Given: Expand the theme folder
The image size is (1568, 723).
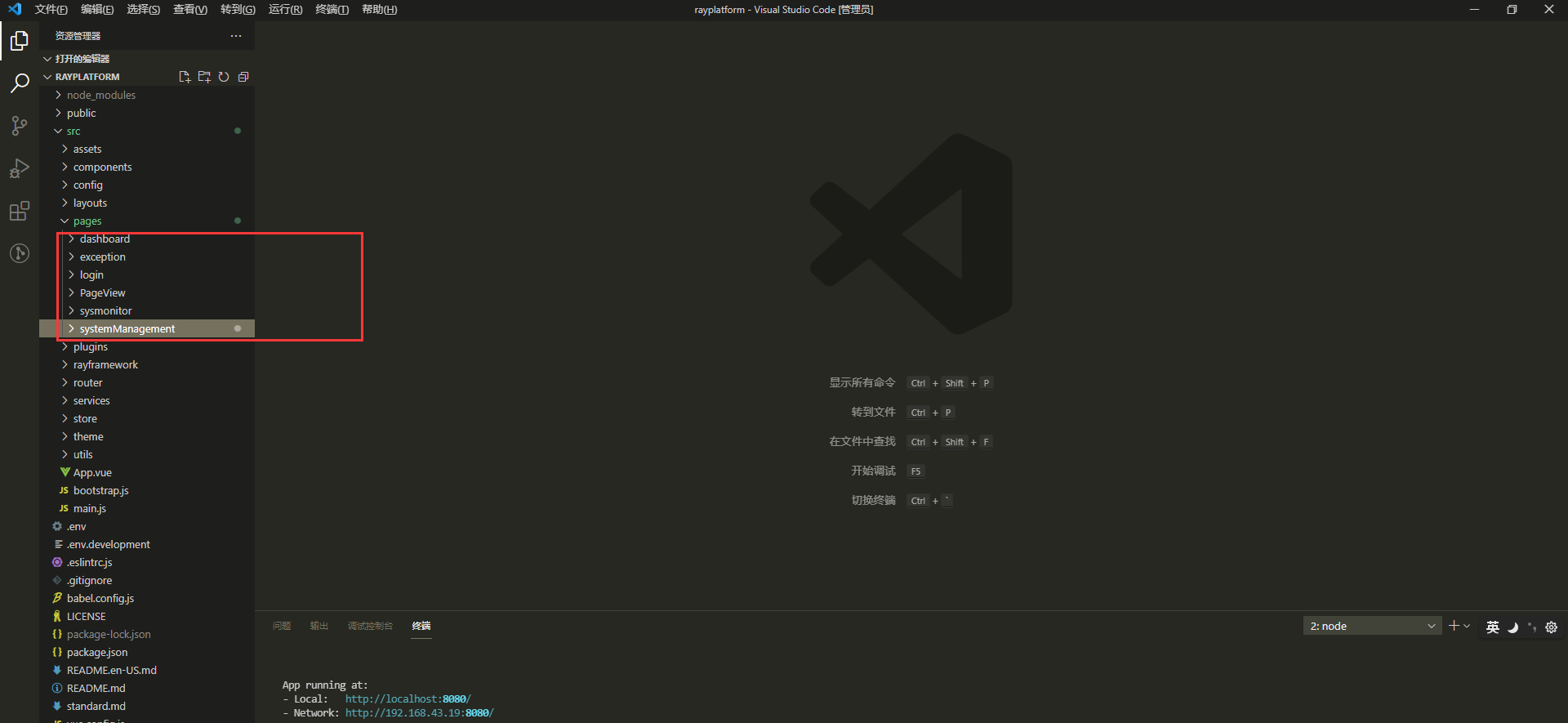Looking at the screenshot, I should tap(147, 436).
